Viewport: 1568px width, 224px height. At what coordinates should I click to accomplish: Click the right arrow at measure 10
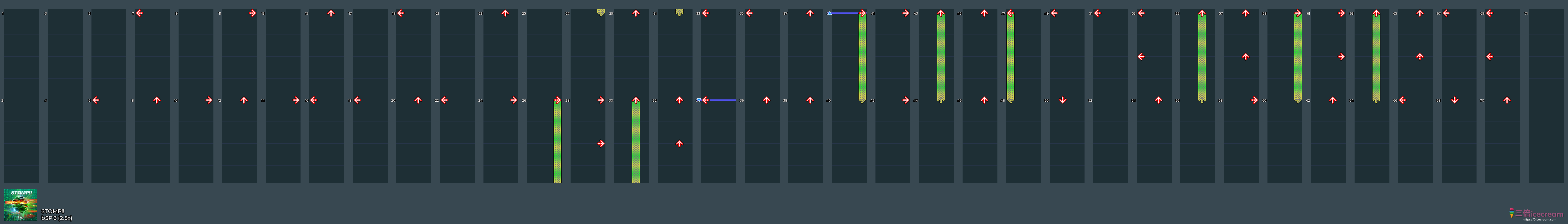click(209, 100)
